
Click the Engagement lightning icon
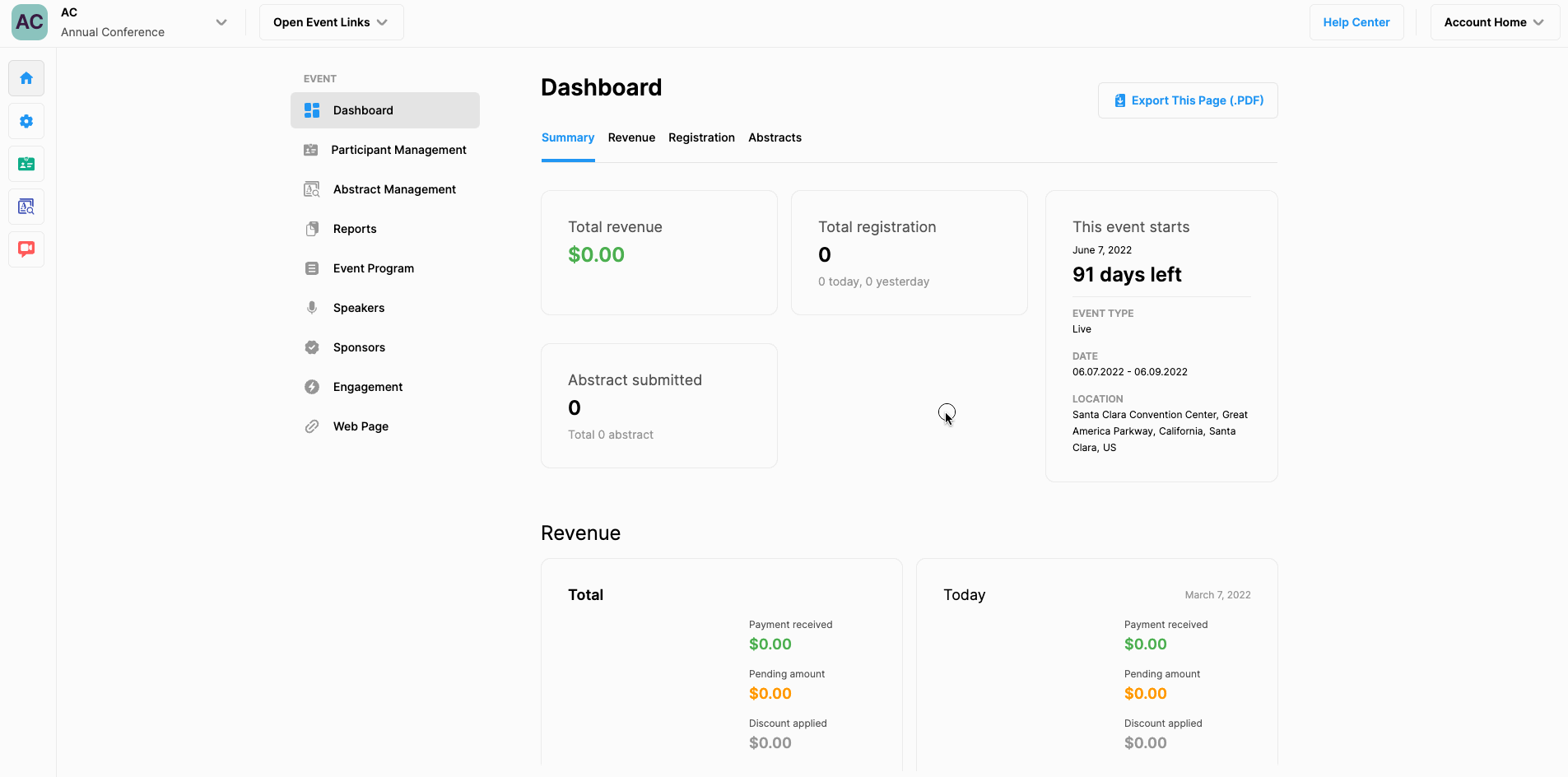click(x=312, y=387)
